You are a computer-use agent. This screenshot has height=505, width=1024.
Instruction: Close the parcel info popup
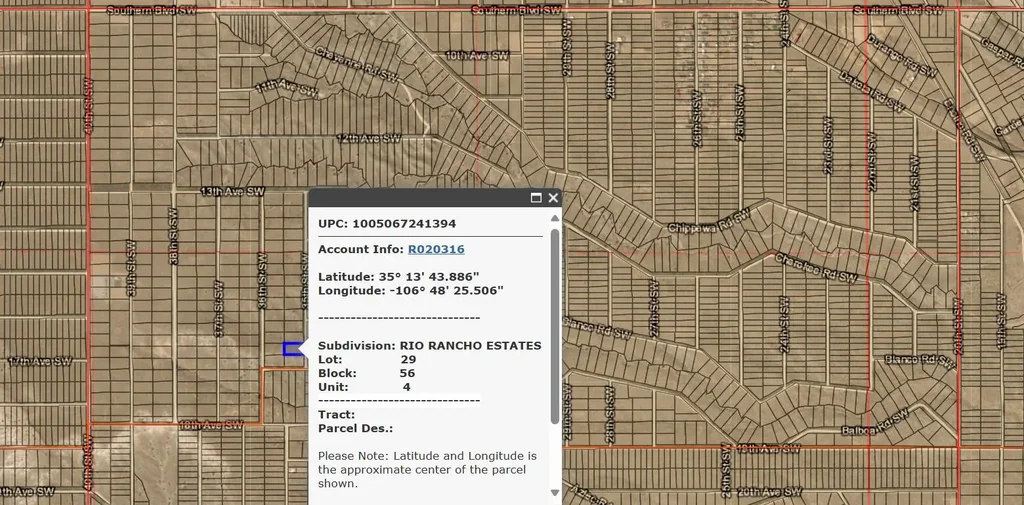pyautogui.click(x=553, y=198)
